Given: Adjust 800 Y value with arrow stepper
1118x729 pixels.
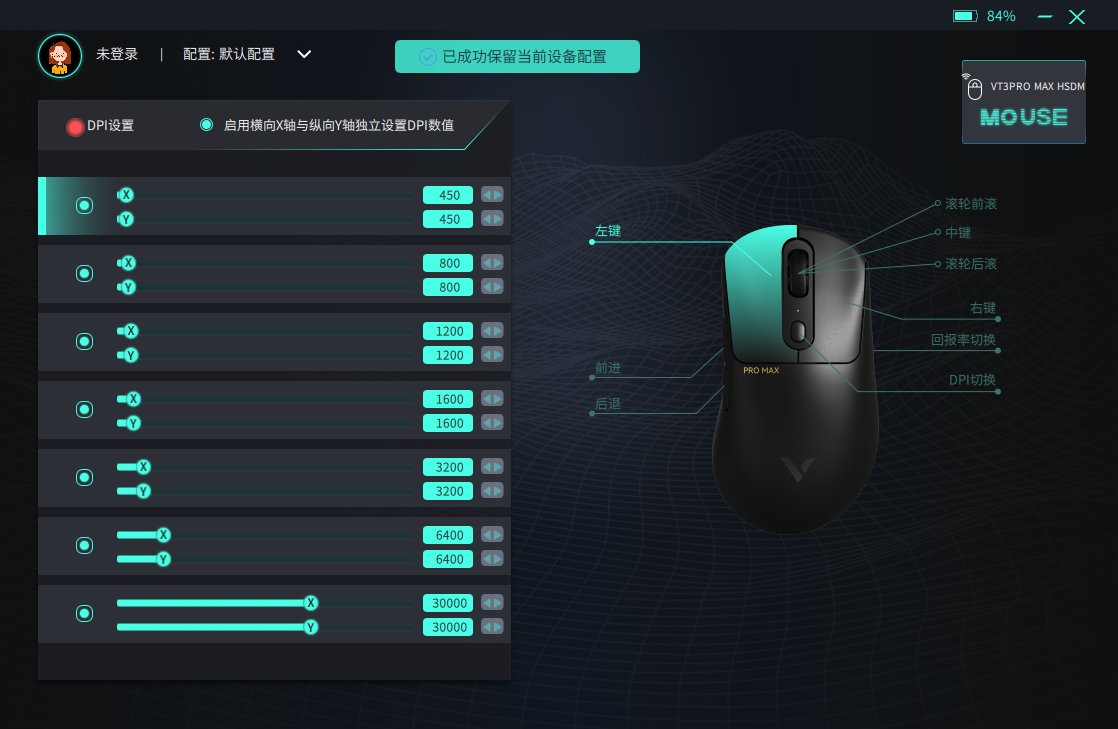Looking at the screenshot, I should pos(492,287).
